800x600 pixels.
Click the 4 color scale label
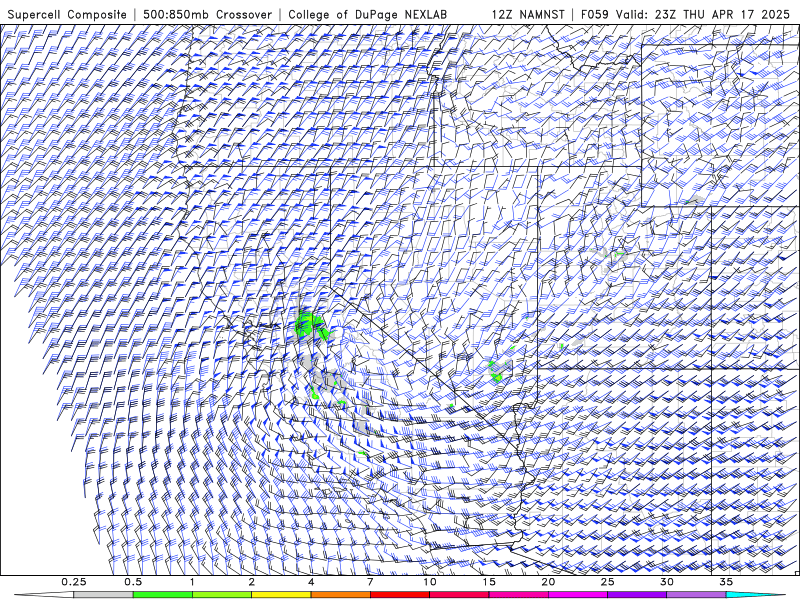[x=311, y=582]
